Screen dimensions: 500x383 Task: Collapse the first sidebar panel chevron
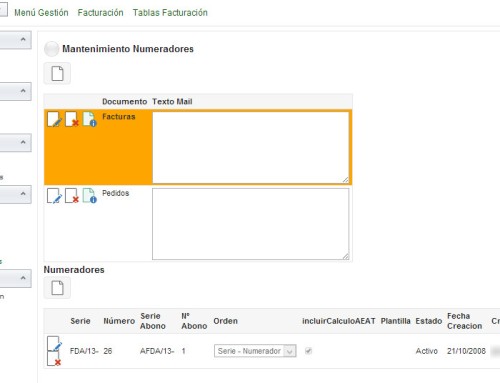(x=23, y=39)
